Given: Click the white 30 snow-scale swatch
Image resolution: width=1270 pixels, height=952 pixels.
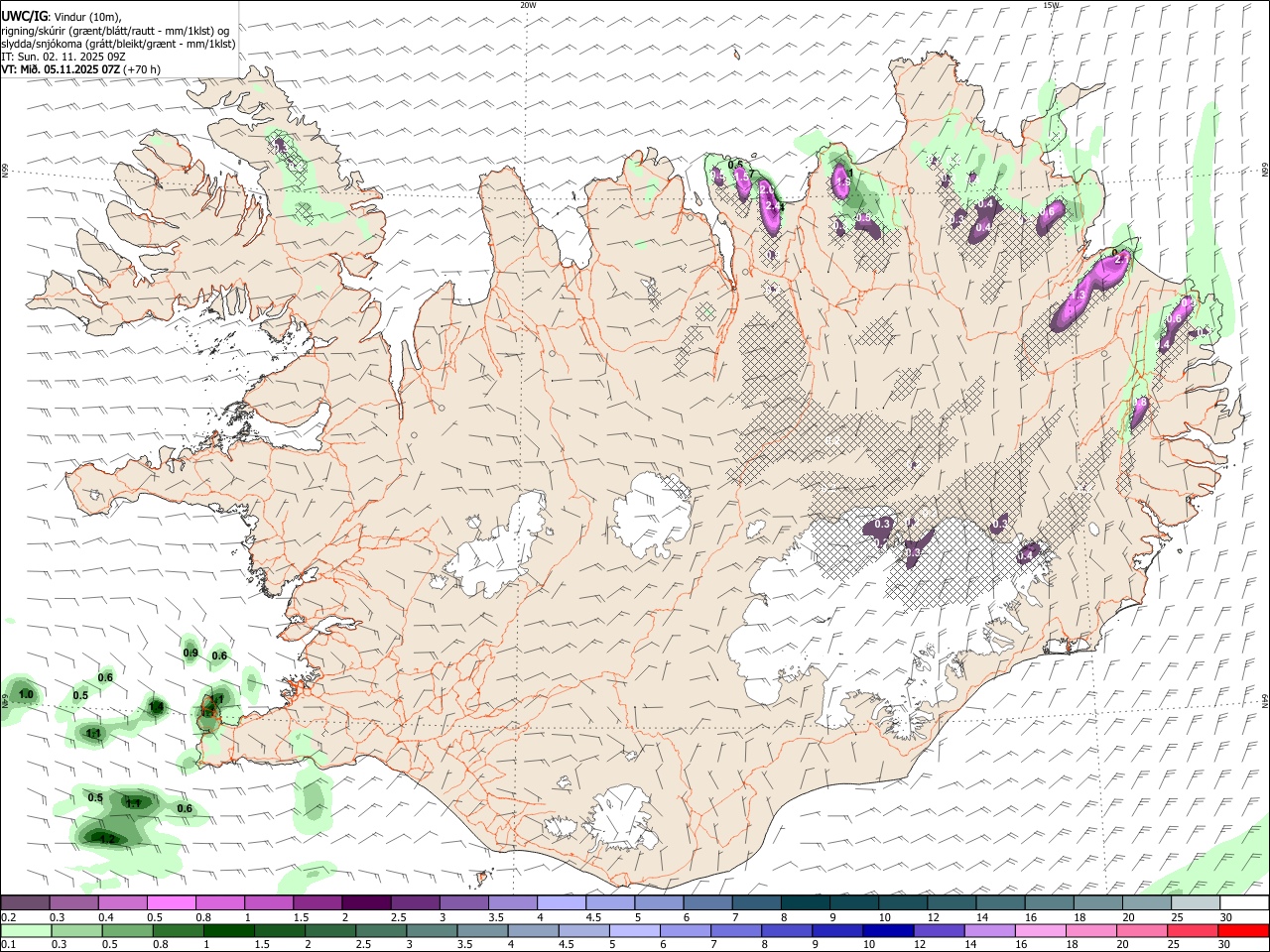Looking at the screenshot, I should 1245,902.
